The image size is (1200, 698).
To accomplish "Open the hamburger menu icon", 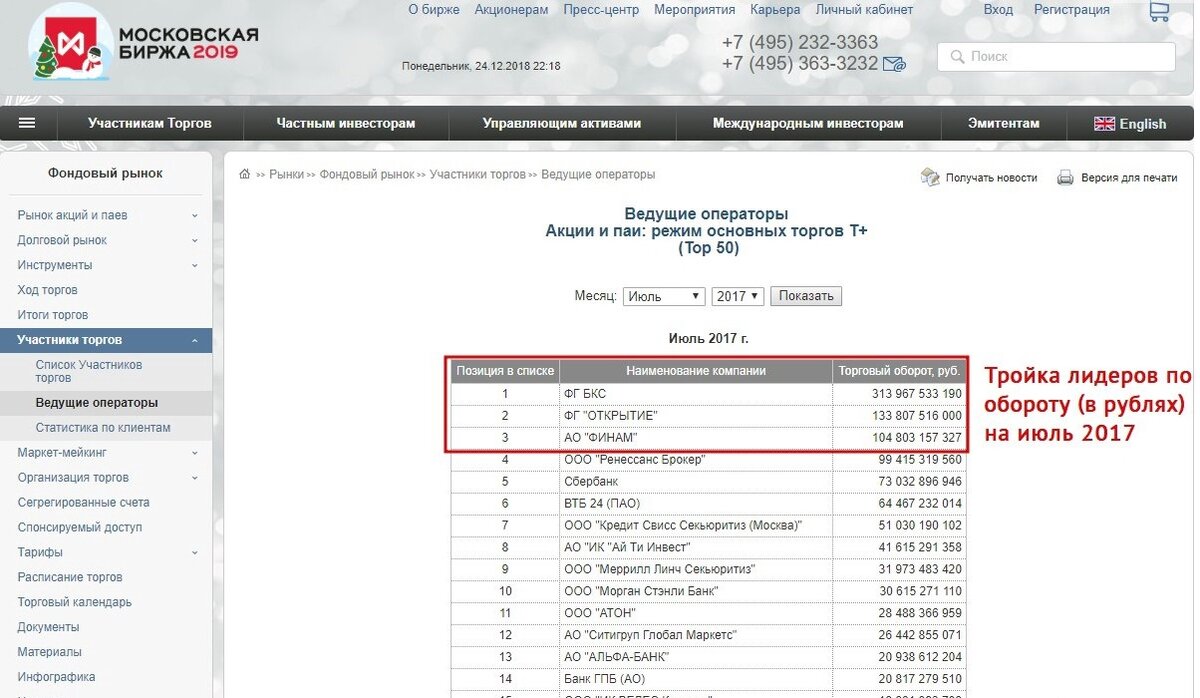I will tap(27, 123).
